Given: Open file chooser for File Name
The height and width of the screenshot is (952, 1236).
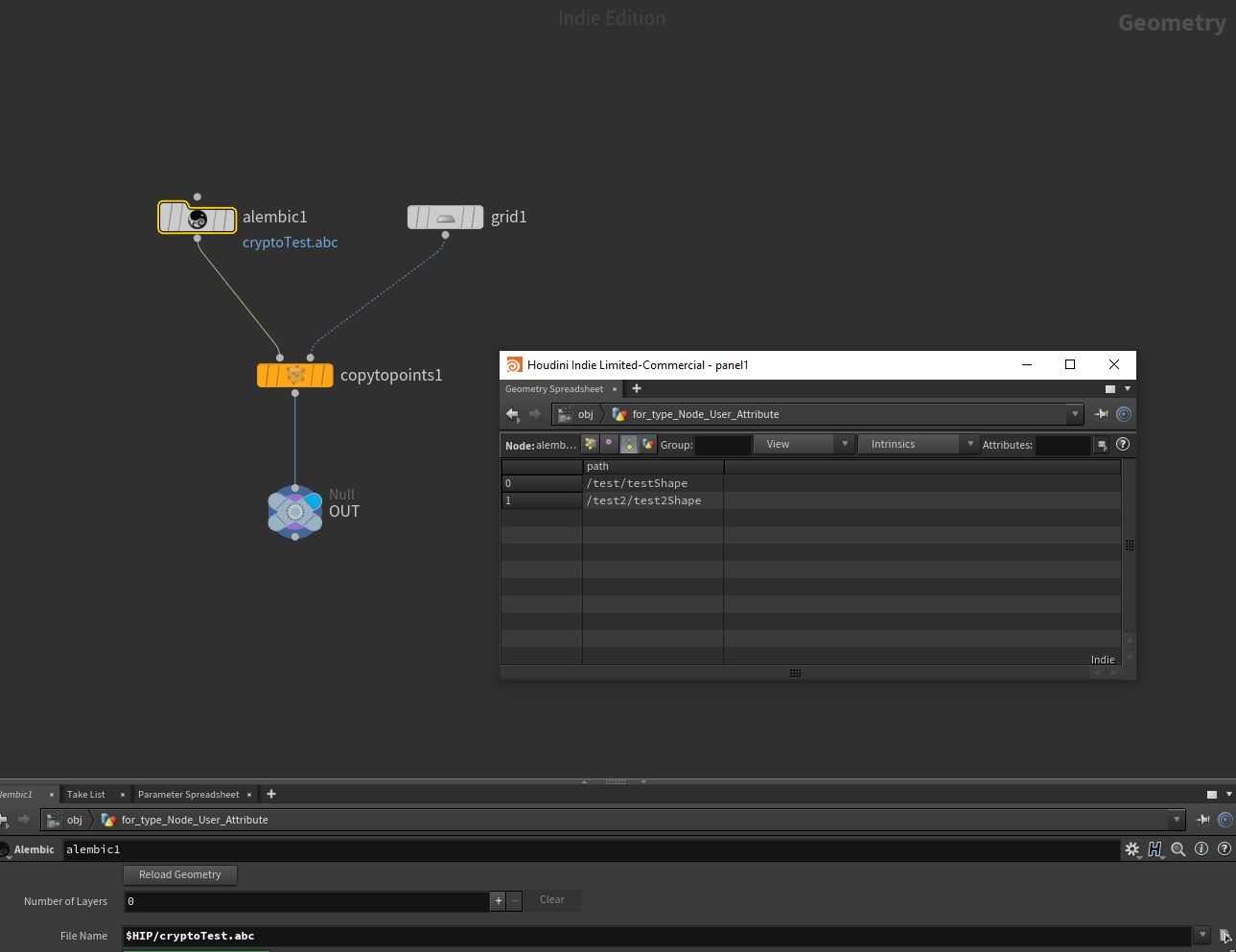Looking at the screenshot, I should (x=1224, y=936).
